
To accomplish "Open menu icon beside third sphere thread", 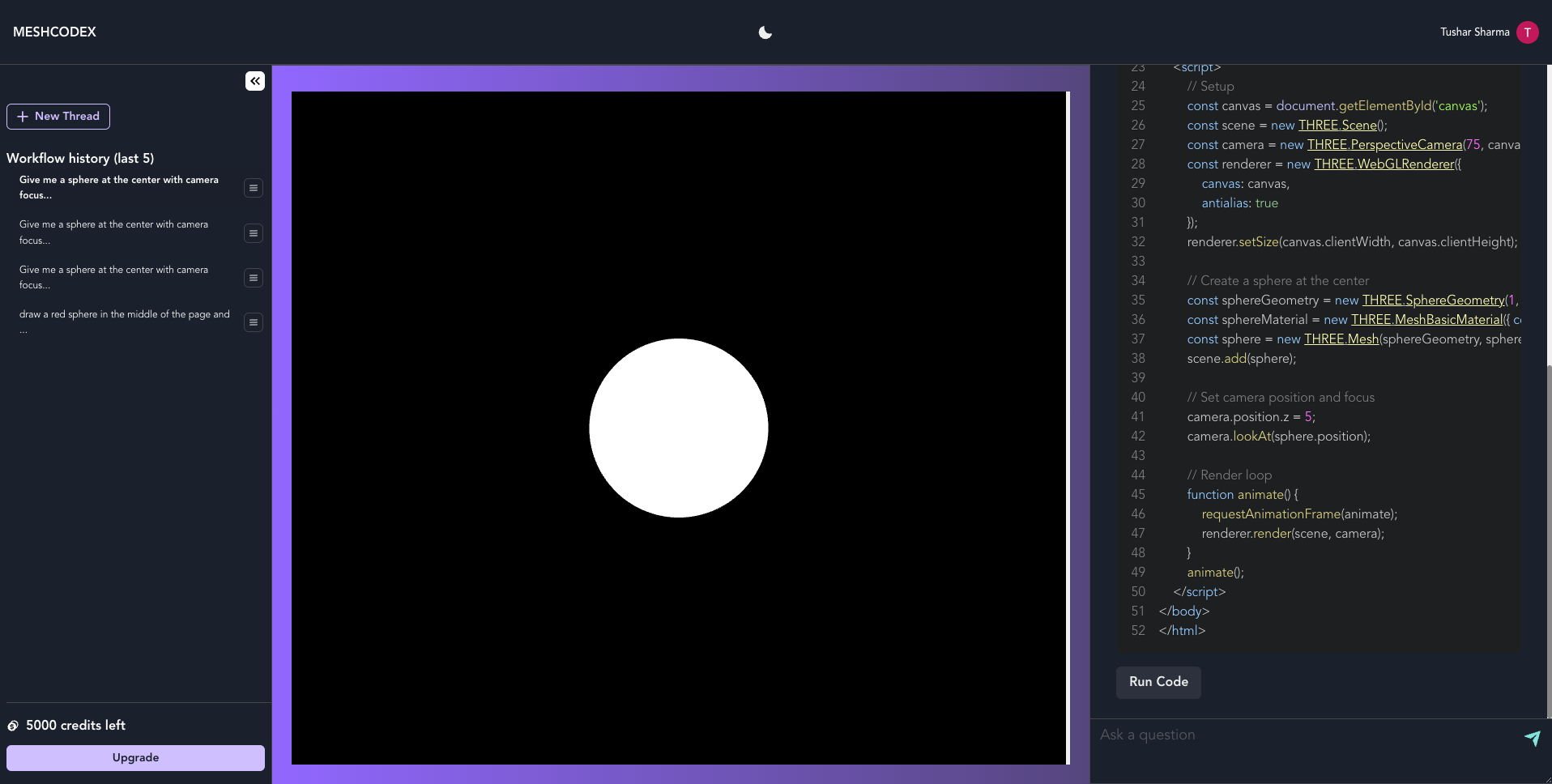I will [x=254, y=278].
